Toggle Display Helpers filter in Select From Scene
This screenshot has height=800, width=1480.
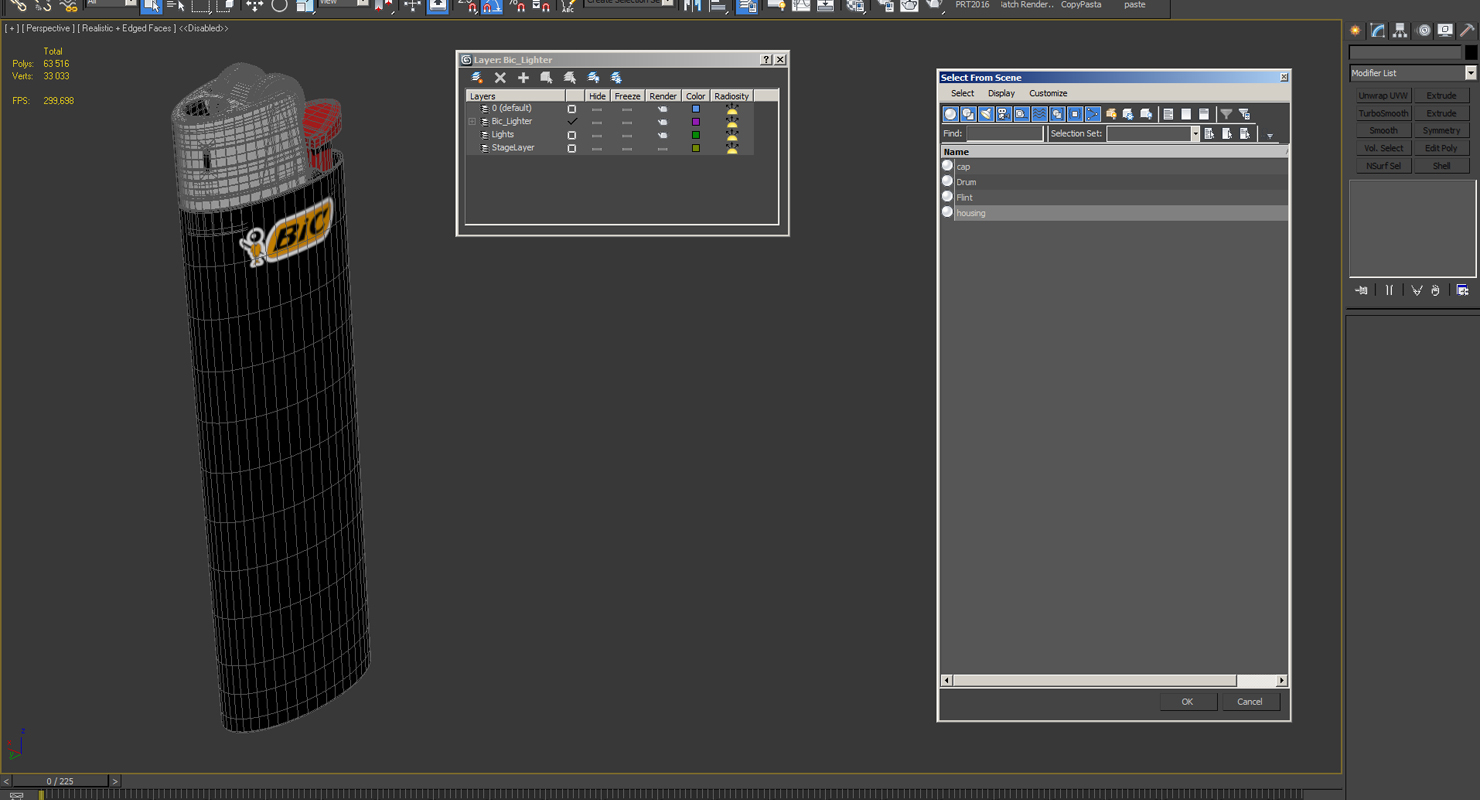click(x=1021, y=114)
